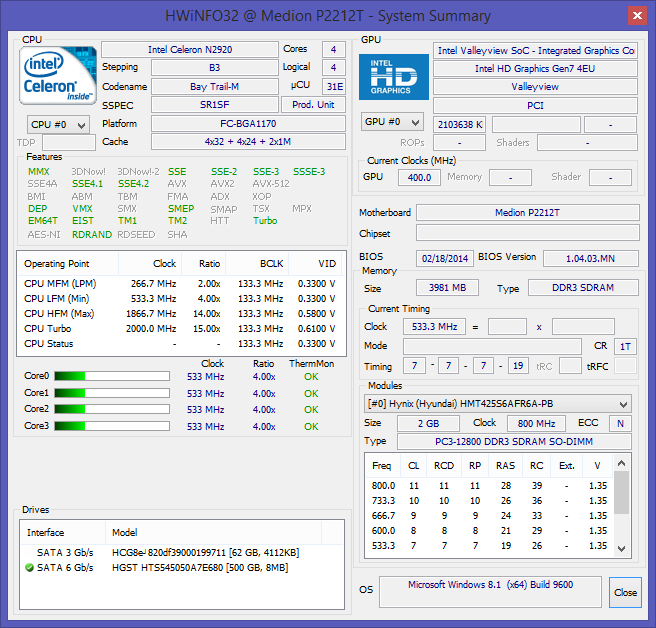
Task: Click the empty Chipset field
Action: [x=528, y=233]
